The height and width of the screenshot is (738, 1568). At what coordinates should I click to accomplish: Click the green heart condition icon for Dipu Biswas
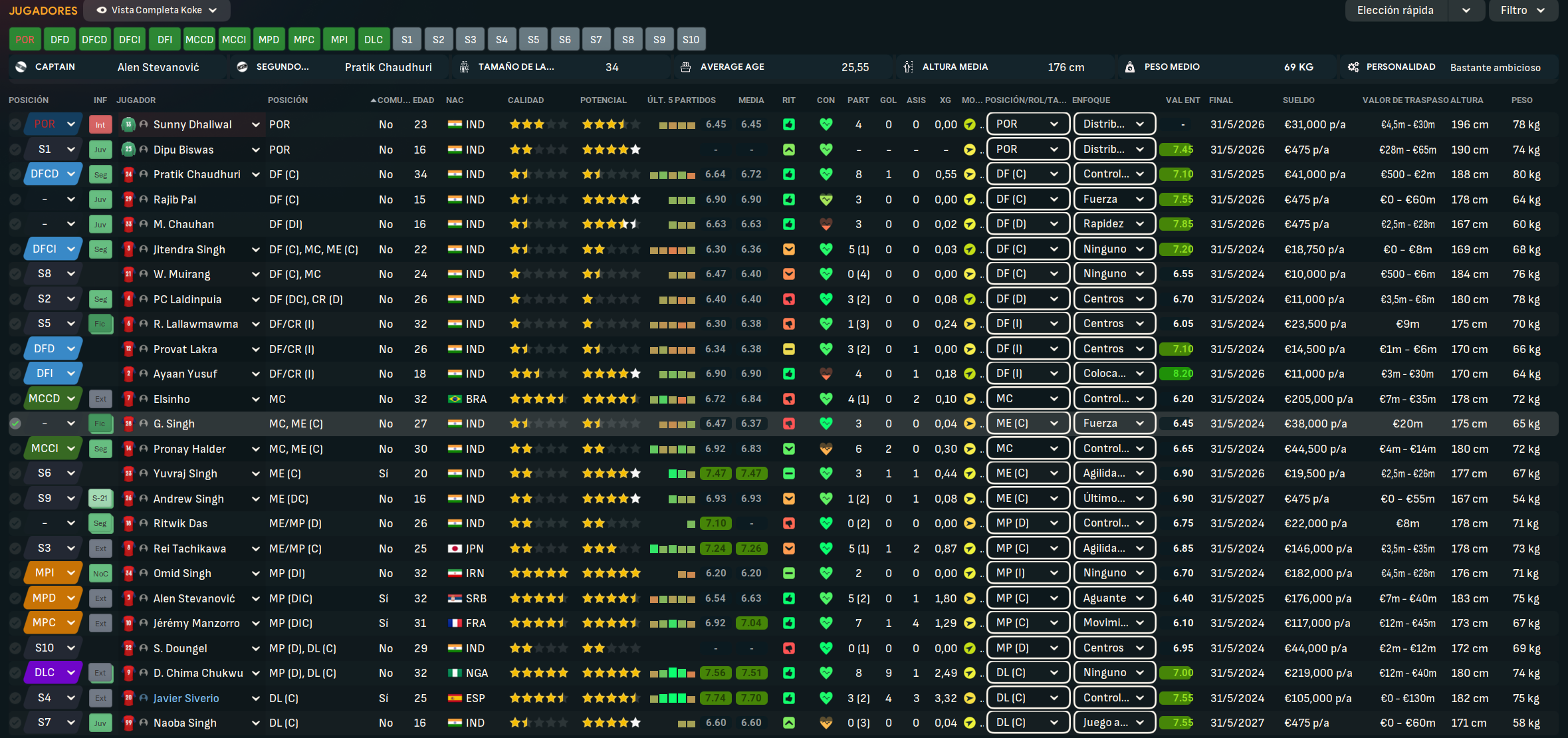(826, 150)
